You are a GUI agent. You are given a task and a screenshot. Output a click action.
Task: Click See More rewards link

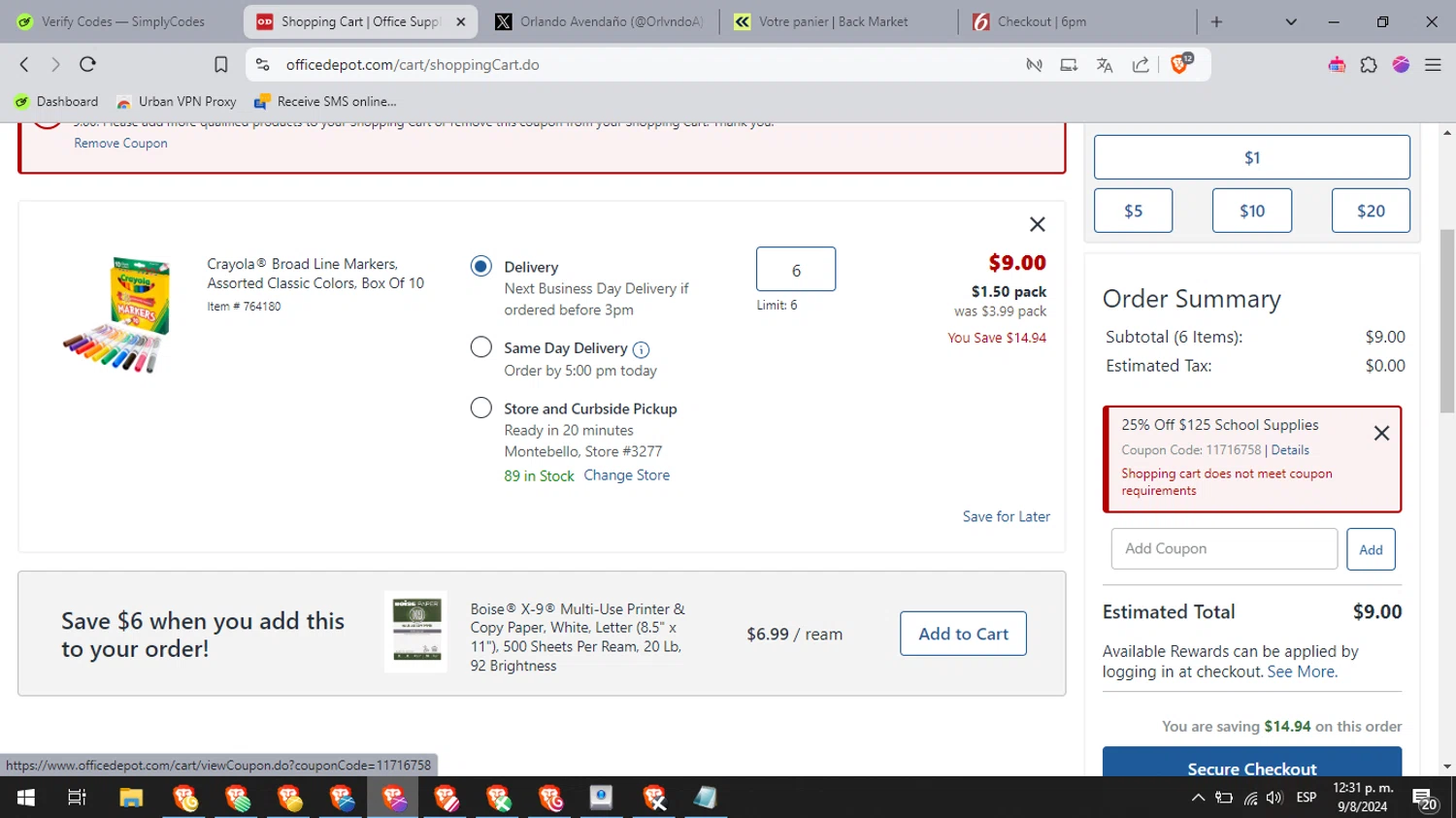tap(1302, 671)
